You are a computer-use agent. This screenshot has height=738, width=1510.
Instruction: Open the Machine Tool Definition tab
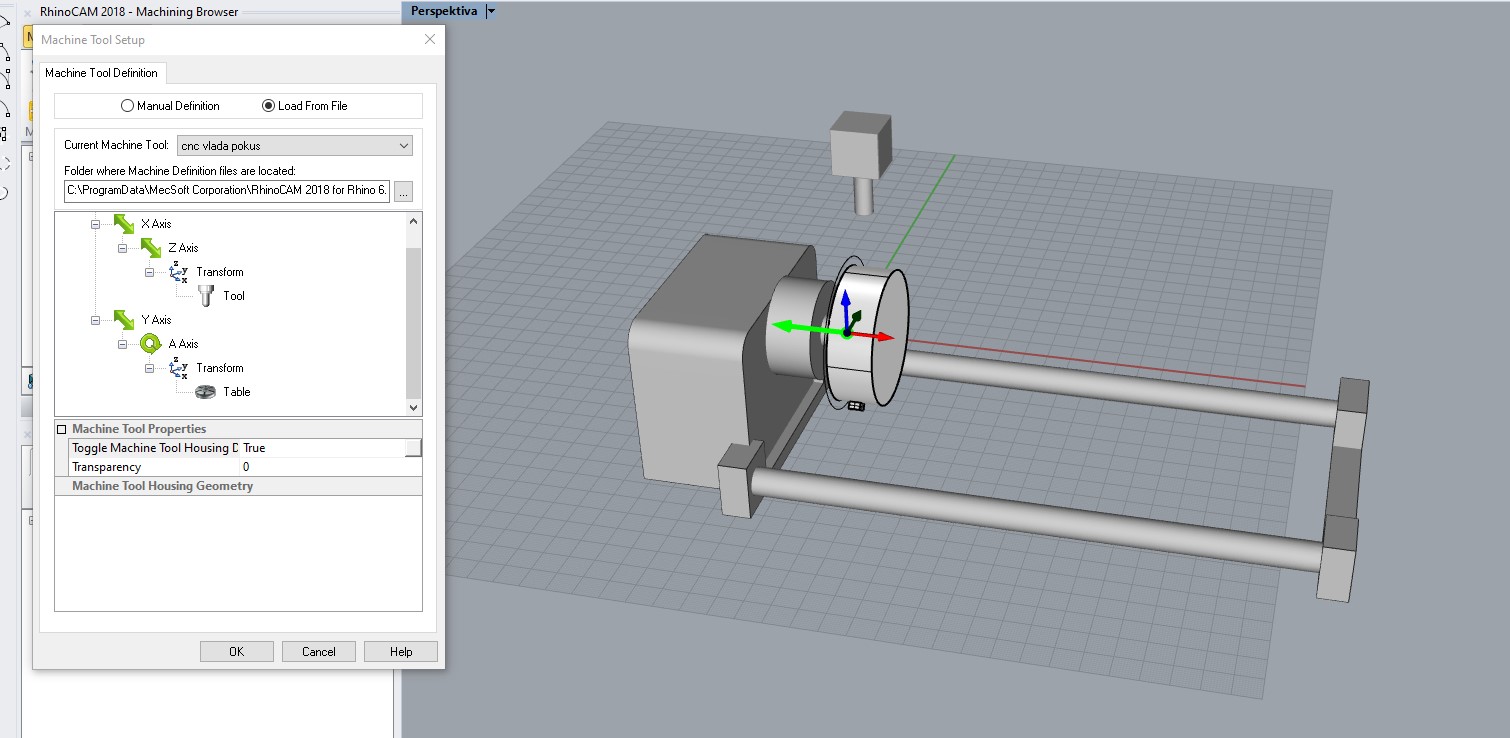101,73
